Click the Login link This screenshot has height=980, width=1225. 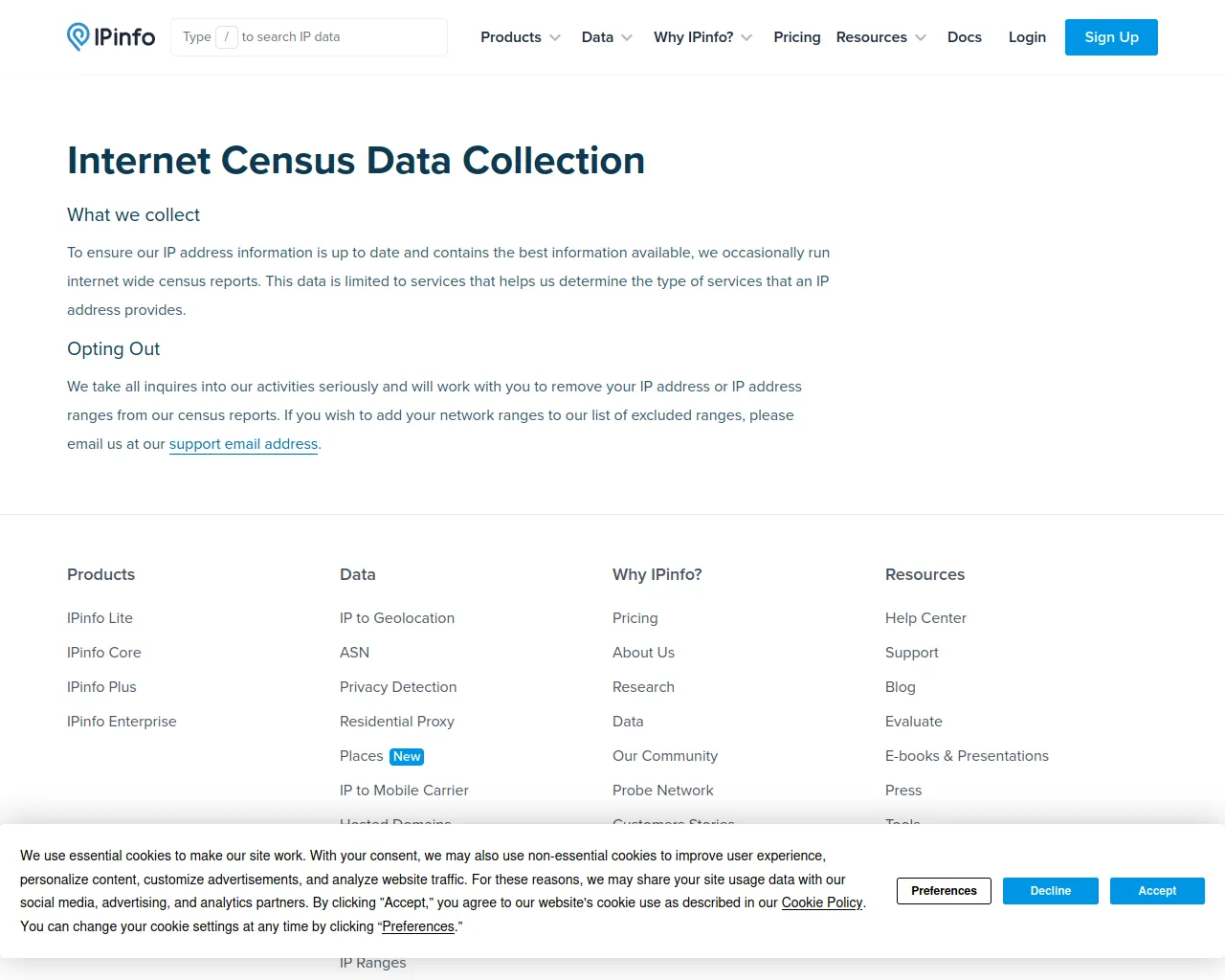(1027, 37)
